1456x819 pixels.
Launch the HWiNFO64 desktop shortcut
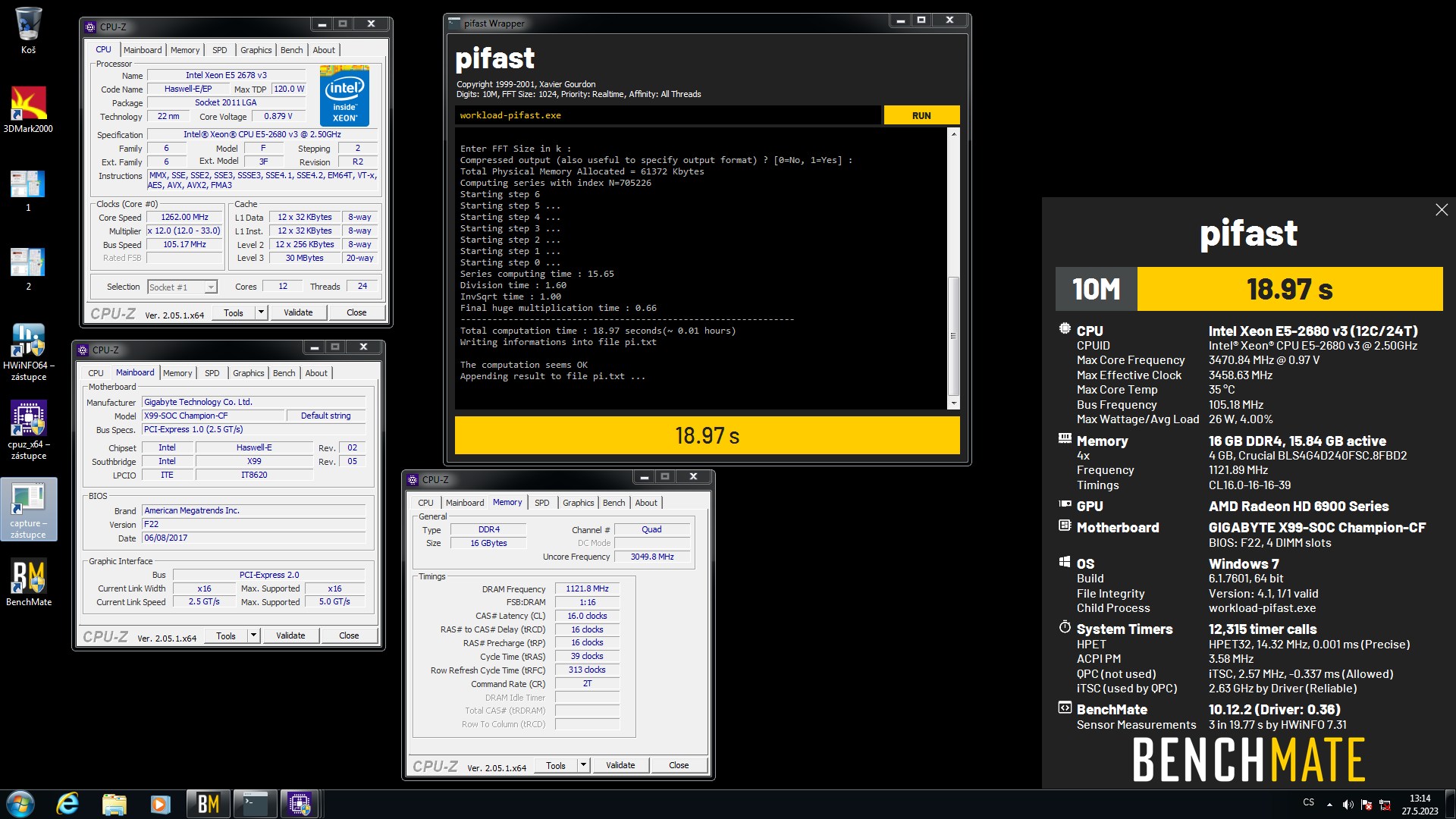point(28,352)
